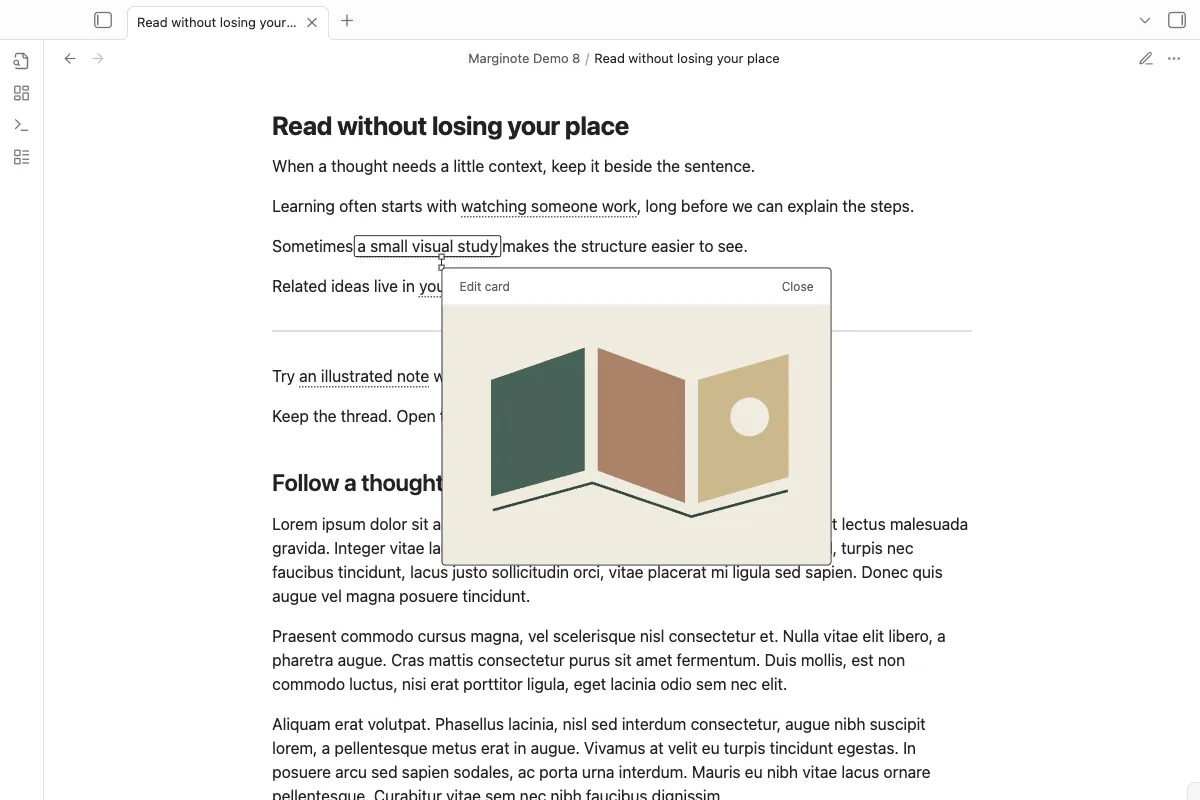Viewport: 1200px width, 800px height.
Task: Select the 'Read without losing your...' tab
Action: coord(217,22)
